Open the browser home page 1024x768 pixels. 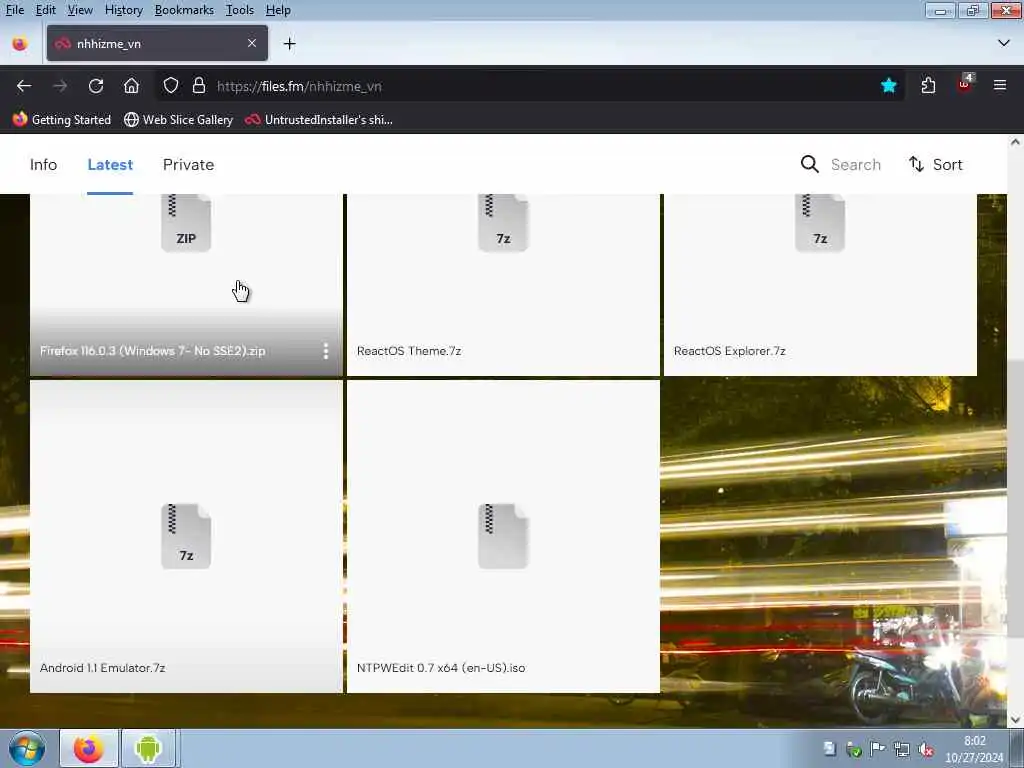[131, 86]
